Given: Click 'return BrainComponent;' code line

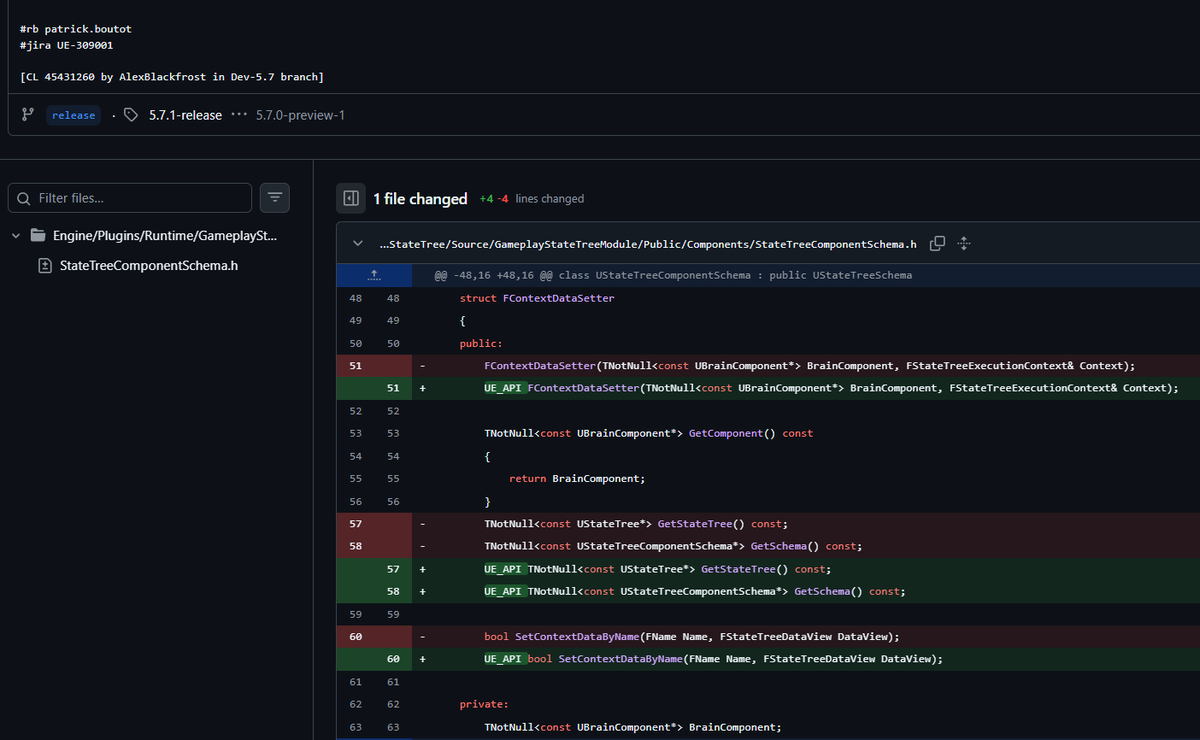Looking at the screenshot, I should pos(577,479).
